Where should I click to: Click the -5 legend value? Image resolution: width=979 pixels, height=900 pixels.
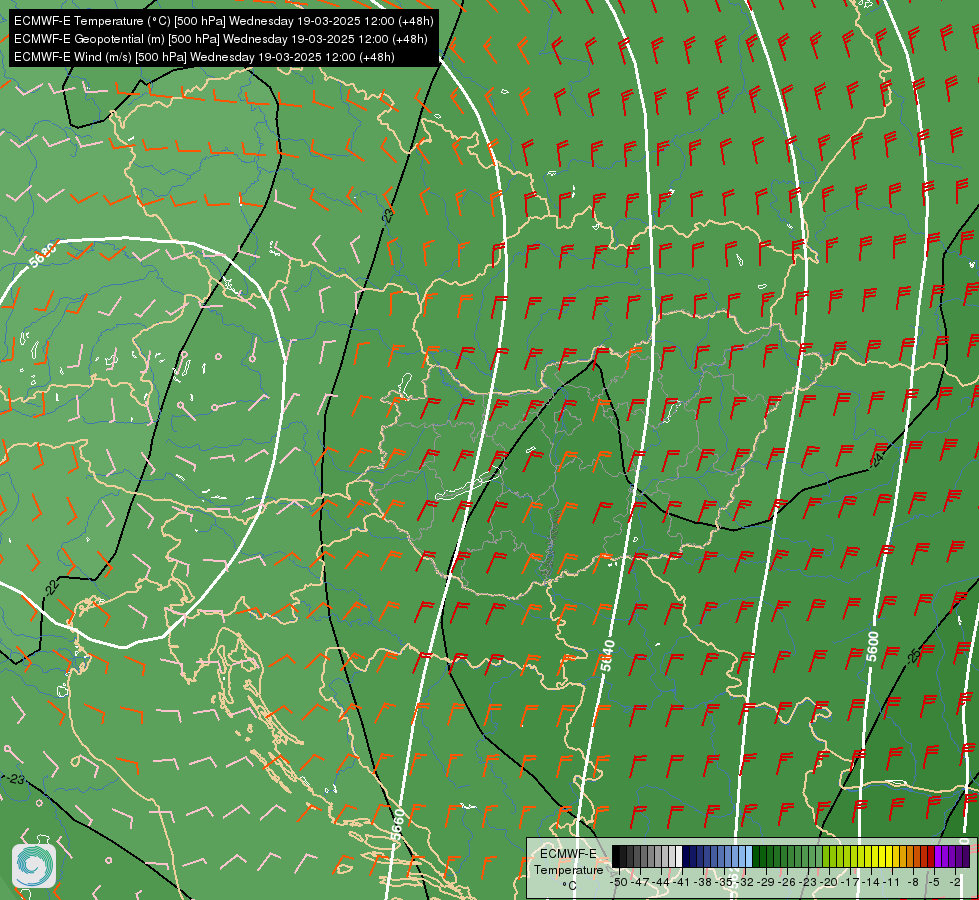[933, 883]
